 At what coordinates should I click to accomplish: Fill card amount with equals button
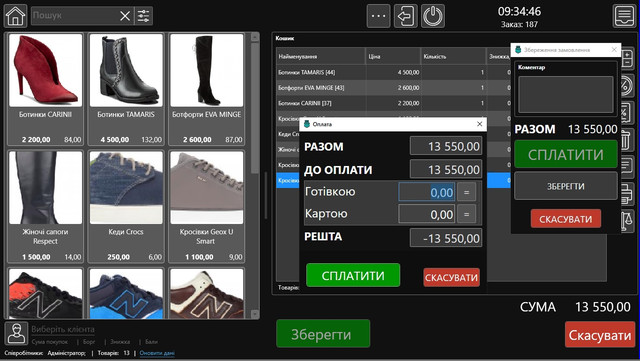(x=467, y=214)
